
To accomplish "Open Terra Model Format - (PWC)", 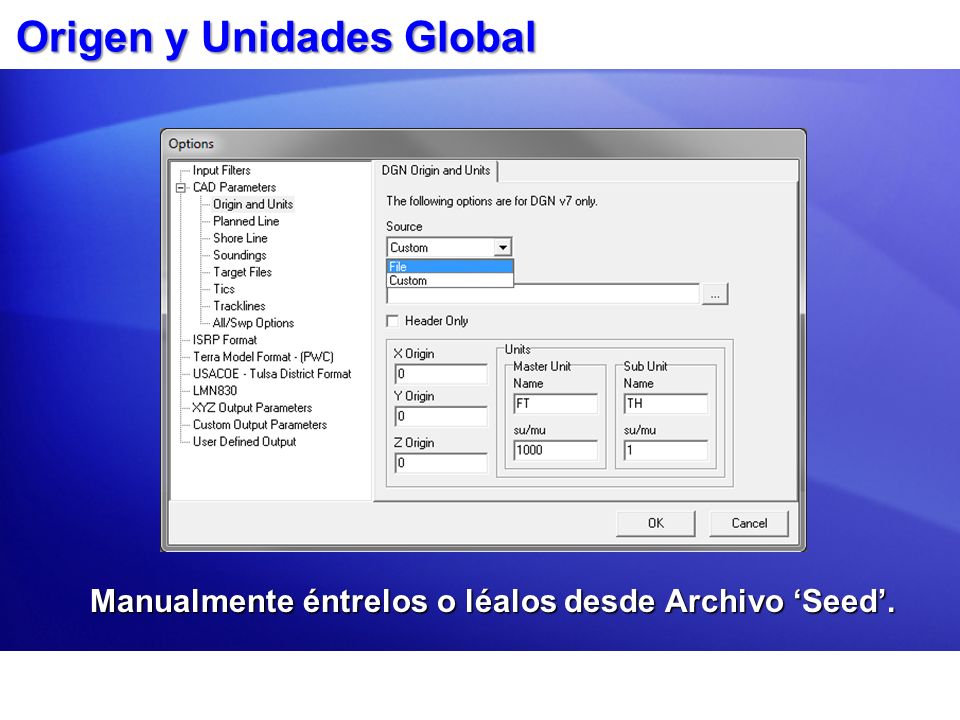I will [x=263, y=357].
